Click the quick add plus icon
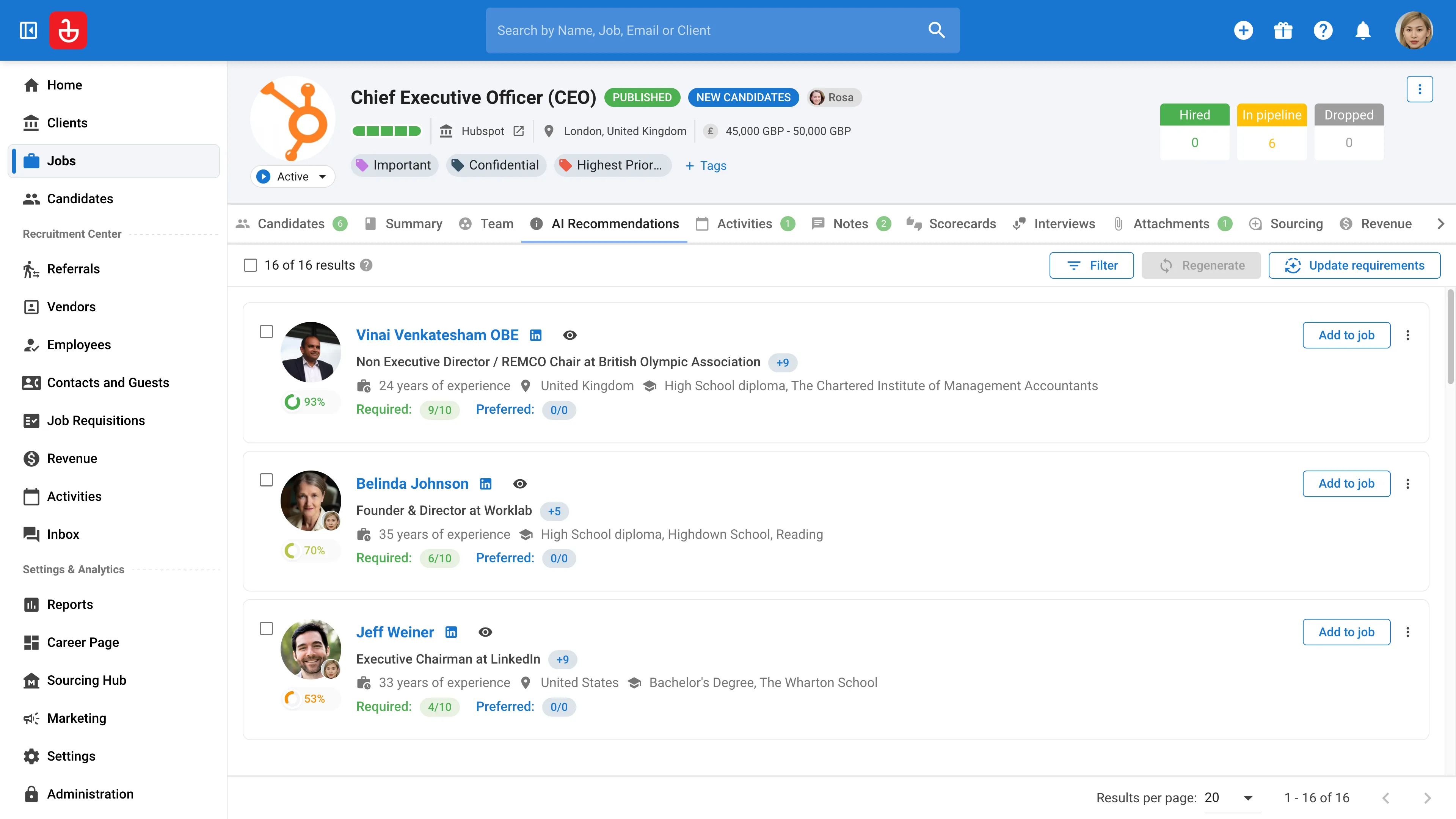1456x819 pixels. [1243, 30]
